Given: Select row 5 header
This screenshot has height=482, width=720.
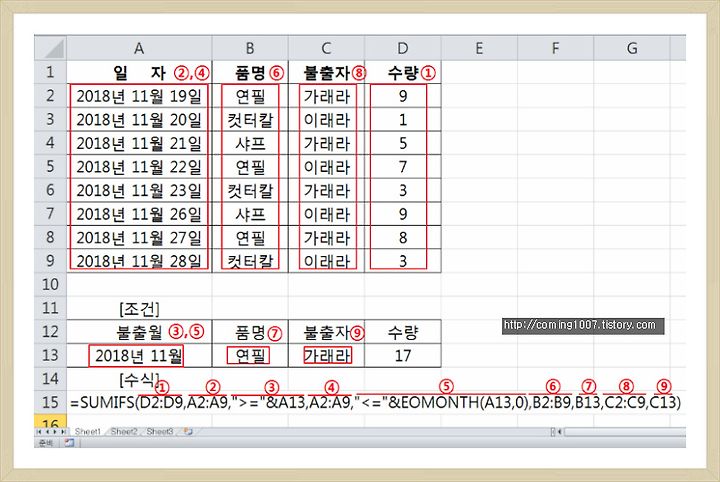Looking at the screenshot, I should [x=50, y=166].
